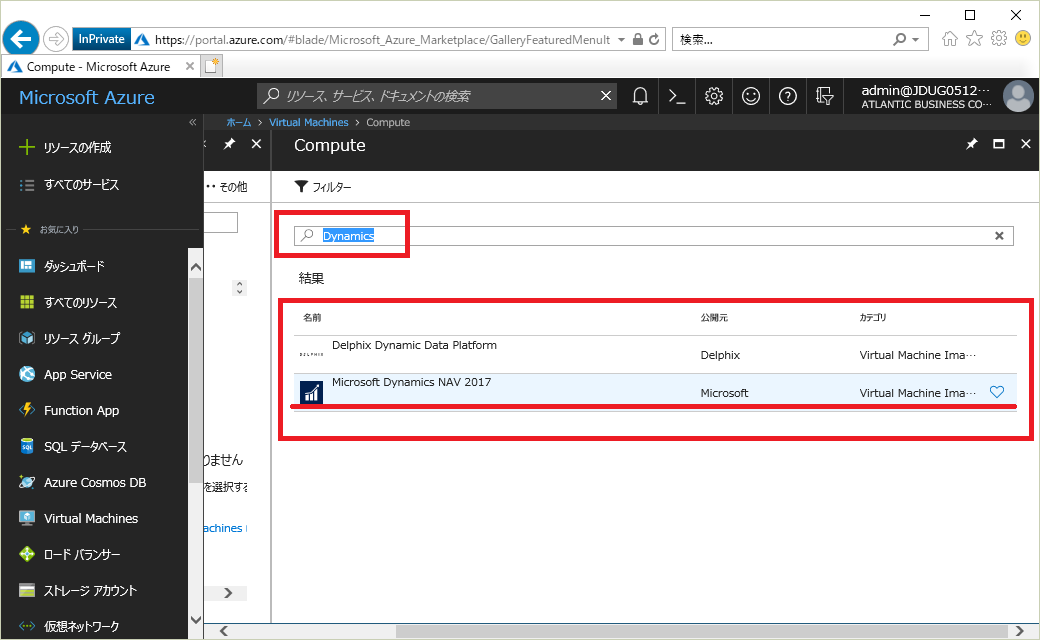Clear the Azure global search box
Image resolution: width=1040 pixels, height=640 pixels.
coord(606,96)
